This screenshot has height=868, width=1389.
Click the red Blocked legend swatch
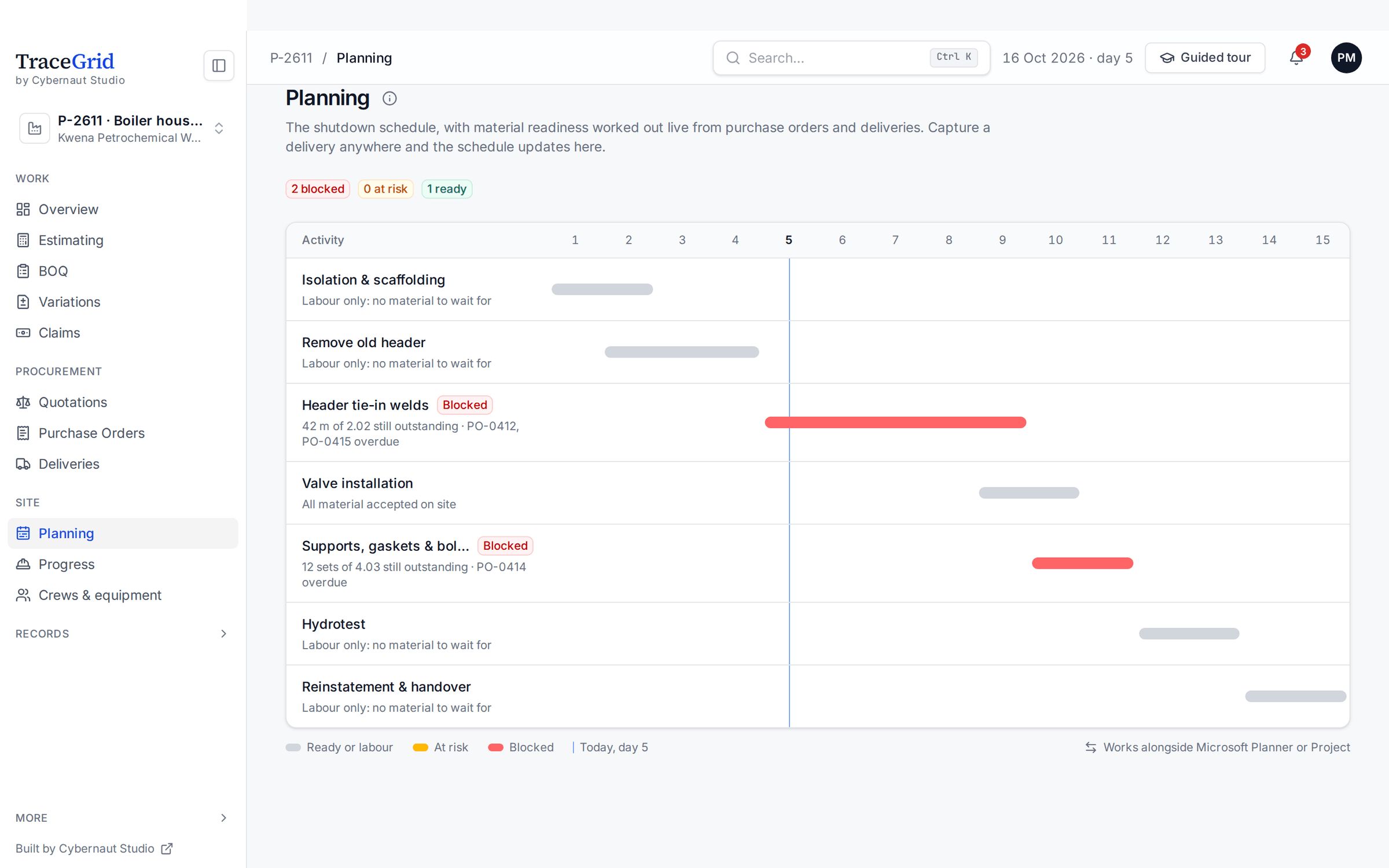(495, 748)
